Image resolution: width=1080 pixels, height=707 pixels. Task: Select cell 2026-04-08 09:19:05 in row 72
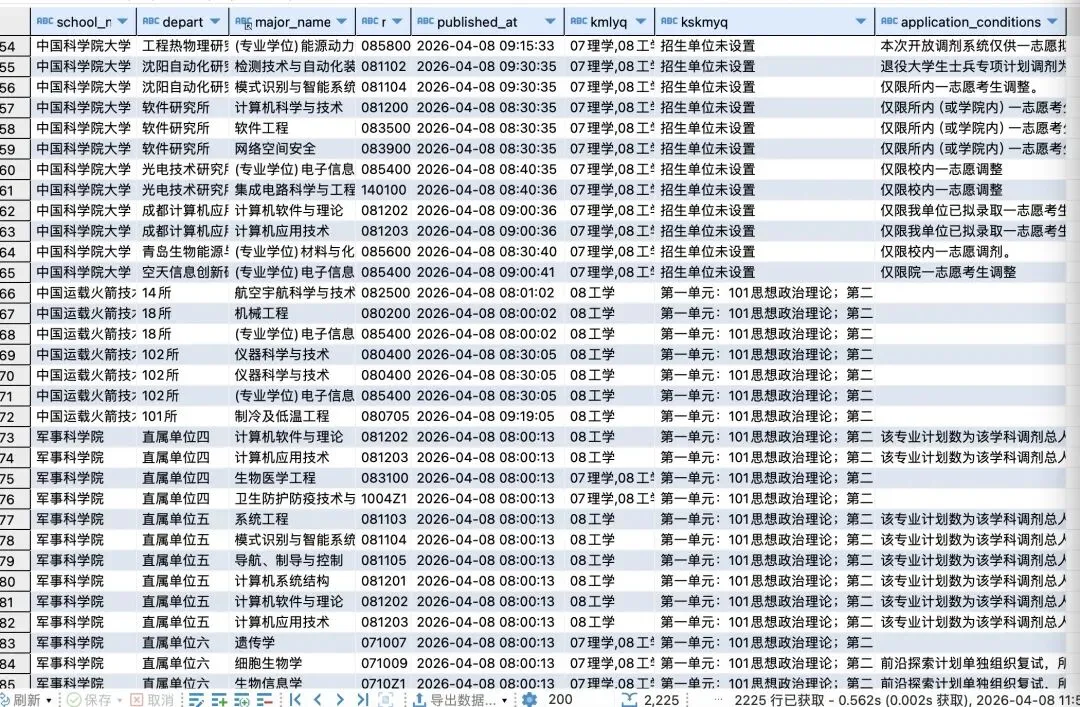coord(487,416)
